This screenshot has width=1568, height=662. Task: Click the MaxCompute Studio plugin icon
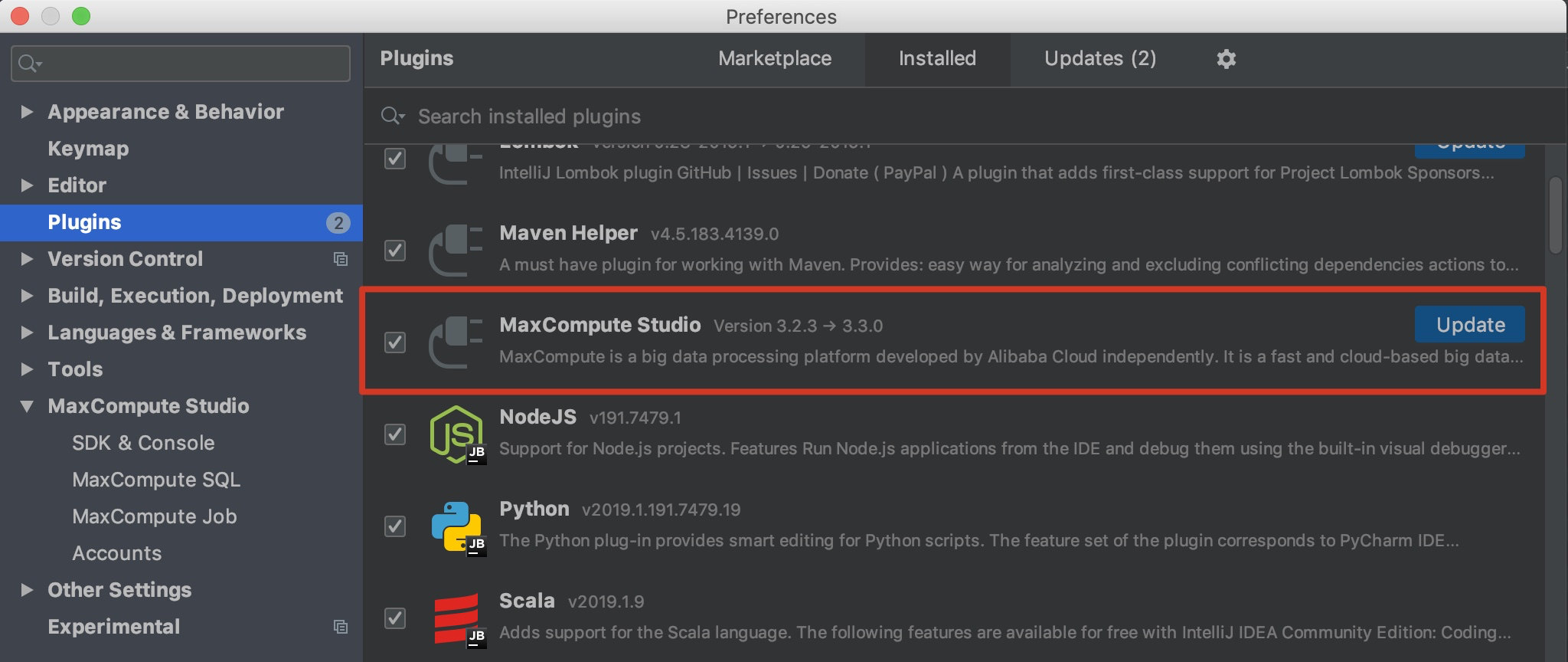[x=456, y=342]
